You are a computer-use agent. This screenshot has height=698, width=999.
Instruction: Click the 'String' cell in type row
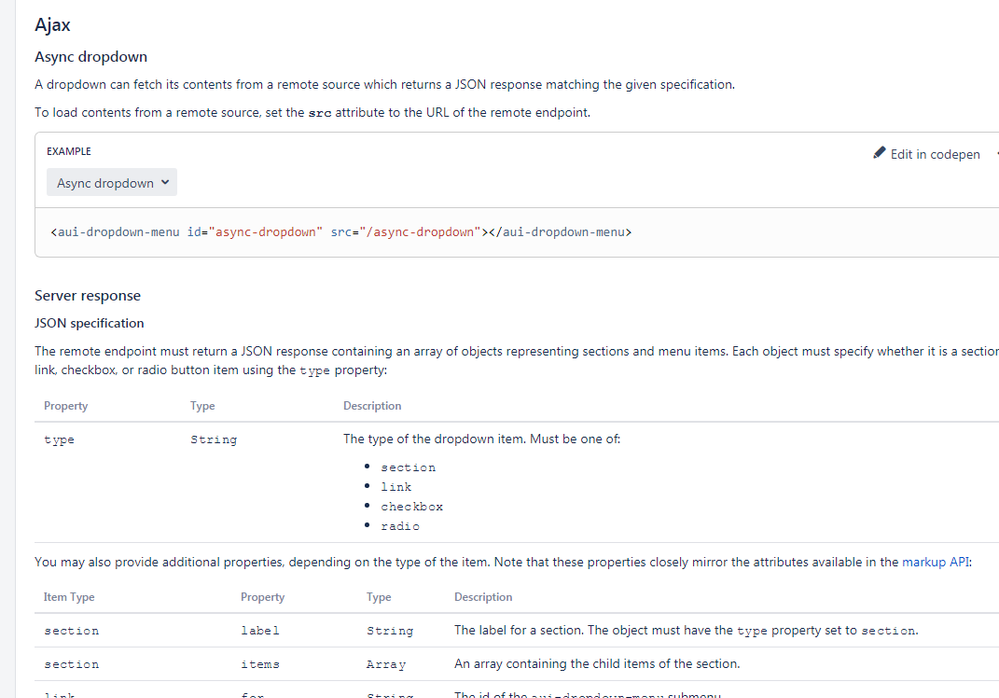pos(213,439)
